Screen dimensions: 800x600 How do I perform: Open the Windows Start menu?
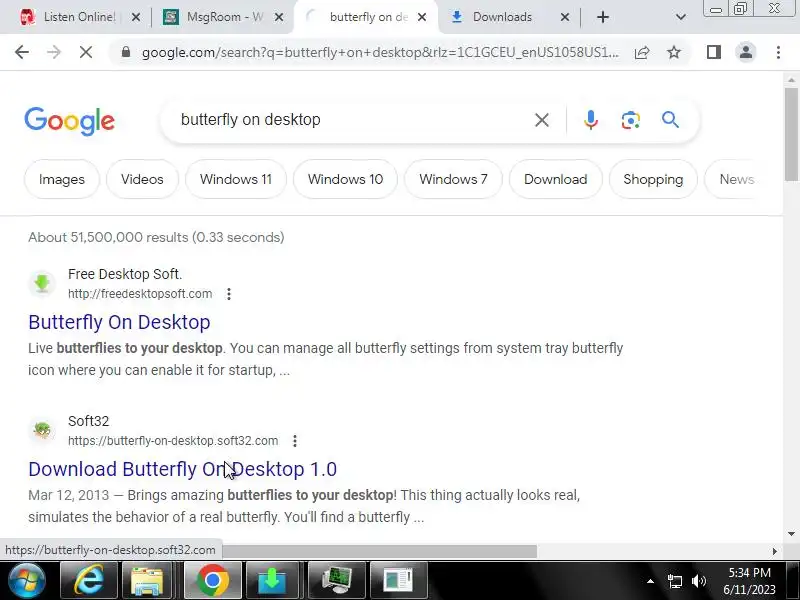tap(27, 581)
